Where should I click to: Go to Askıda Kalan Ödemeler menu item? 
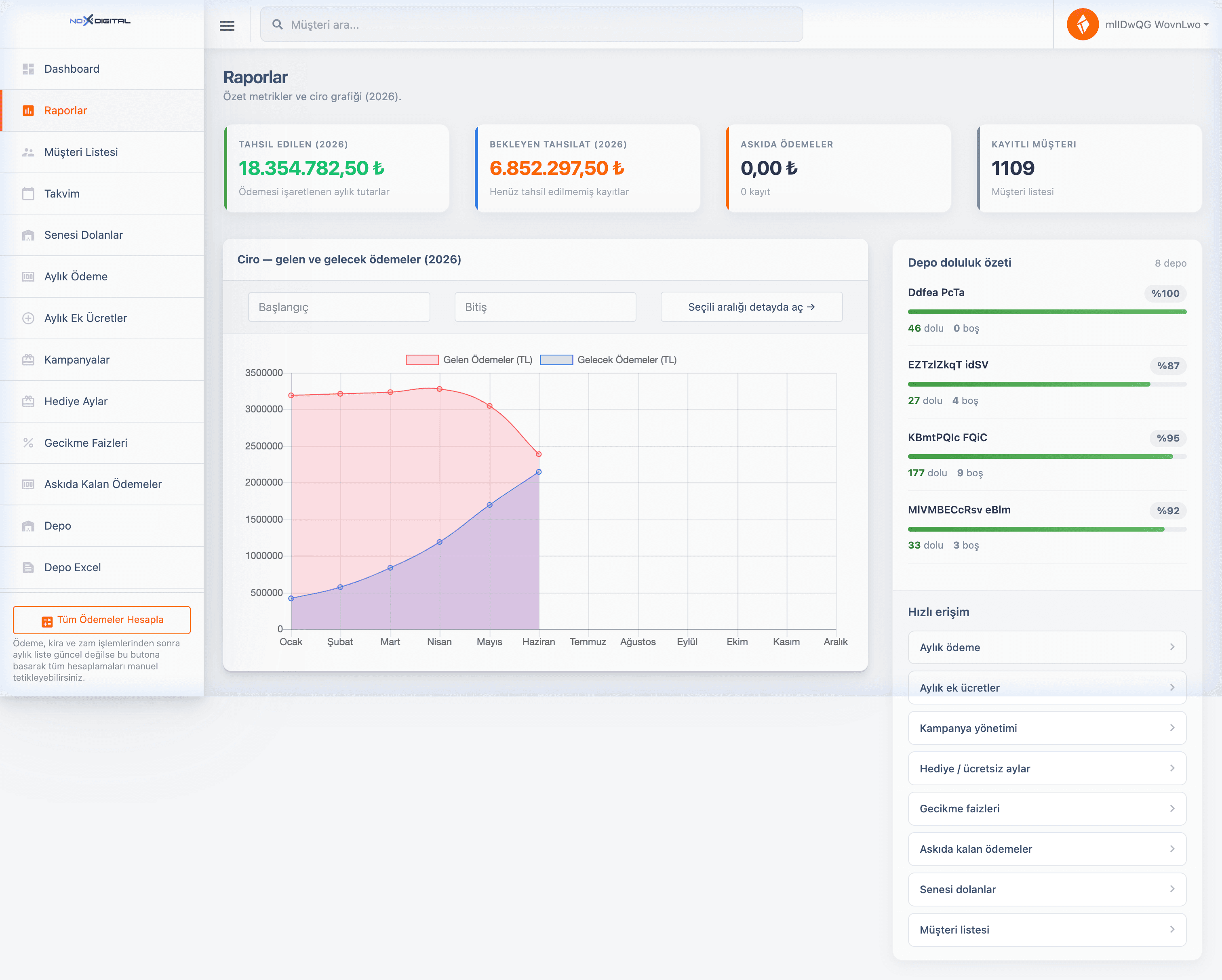102,484
